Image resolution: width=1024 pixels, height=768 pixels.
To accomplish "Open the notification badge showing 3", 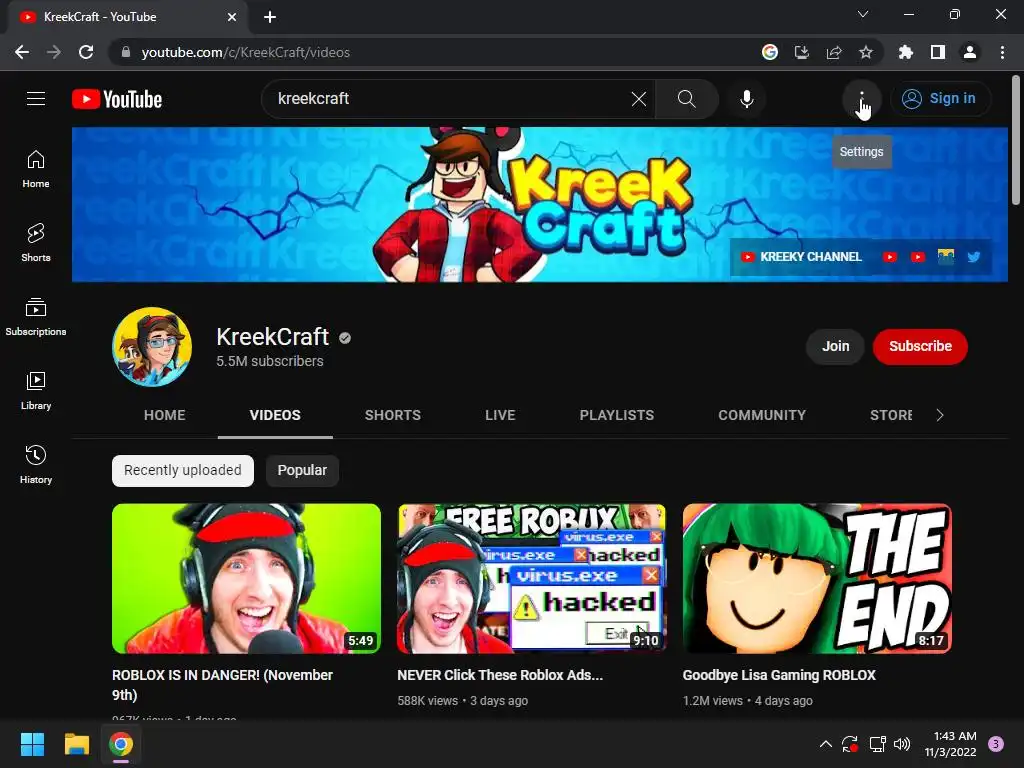I will [996, 744].
